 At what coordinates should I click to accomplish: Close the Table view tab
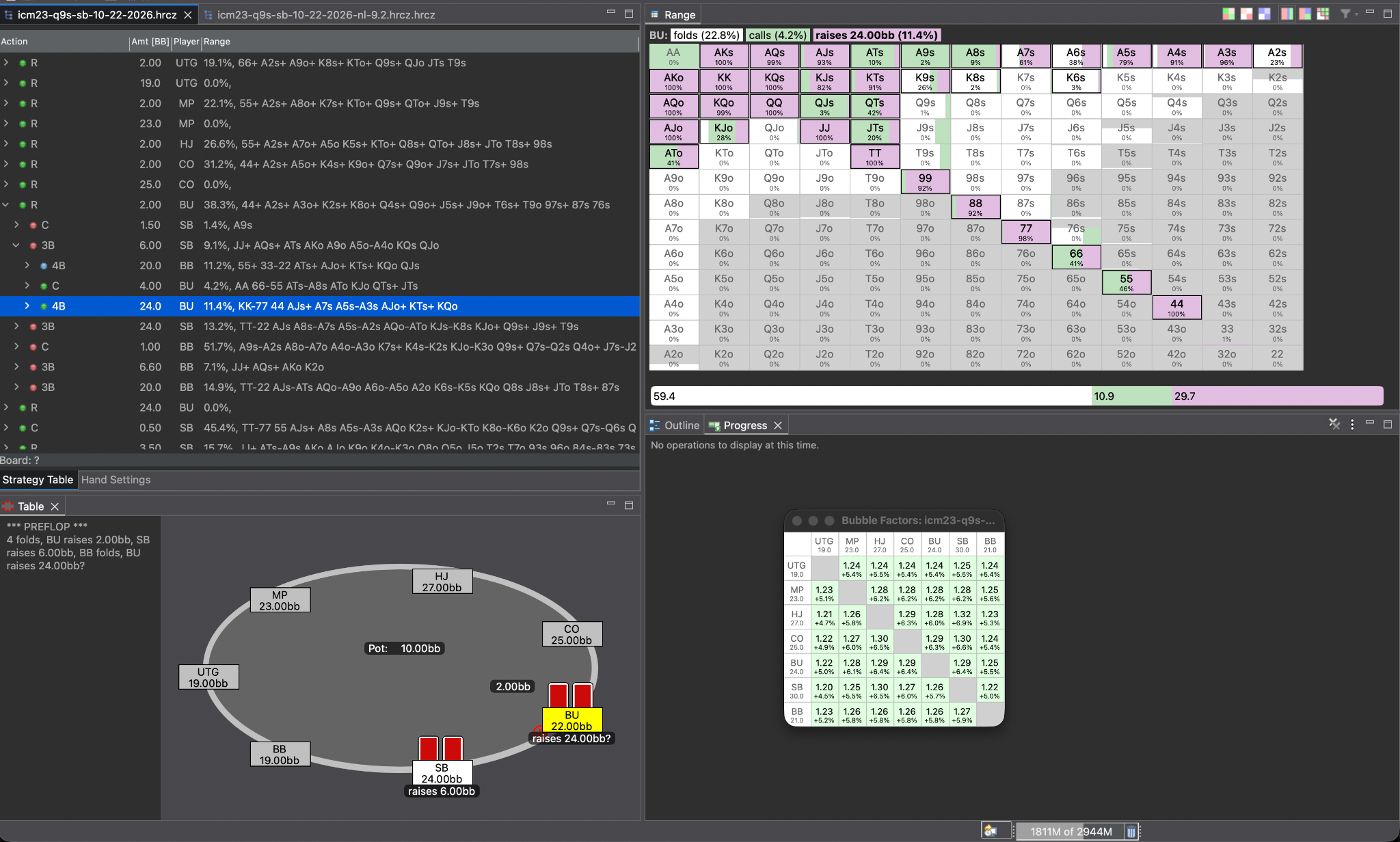[x=55, y=506]
